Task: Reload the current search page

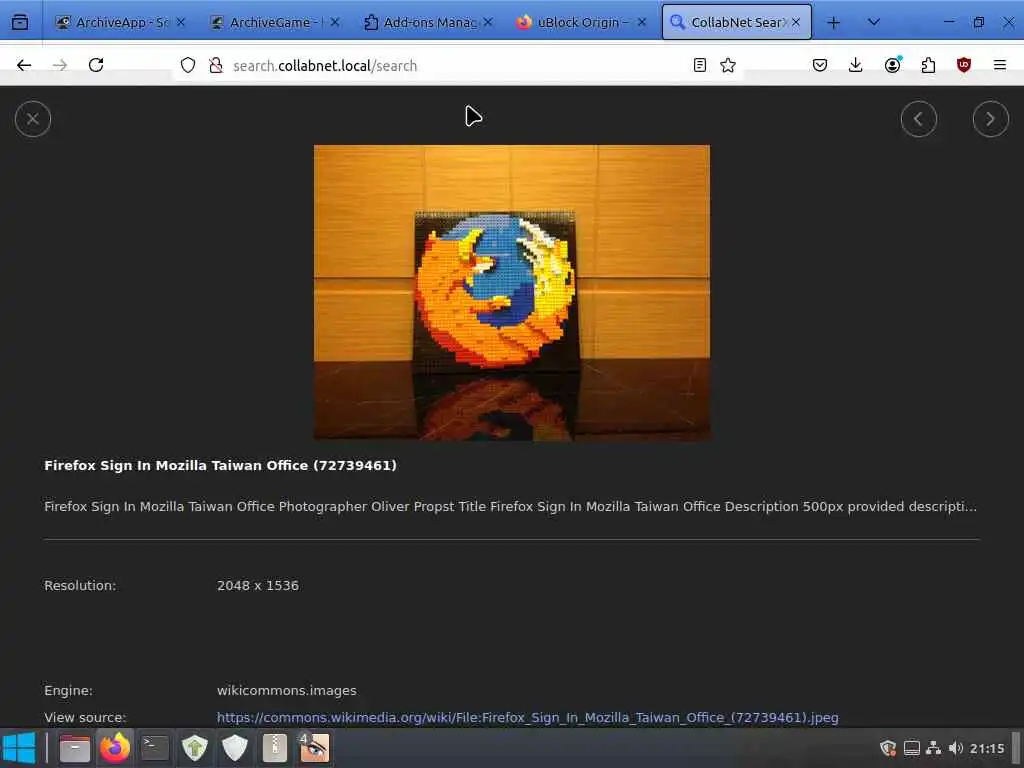Action: pyautogui.click(x=96, y=65)
